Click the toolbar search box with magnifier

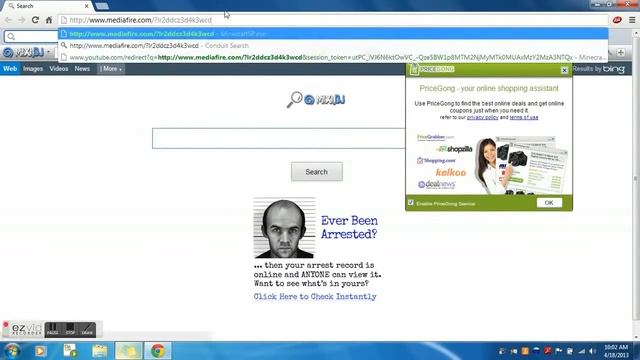[31, 36]
